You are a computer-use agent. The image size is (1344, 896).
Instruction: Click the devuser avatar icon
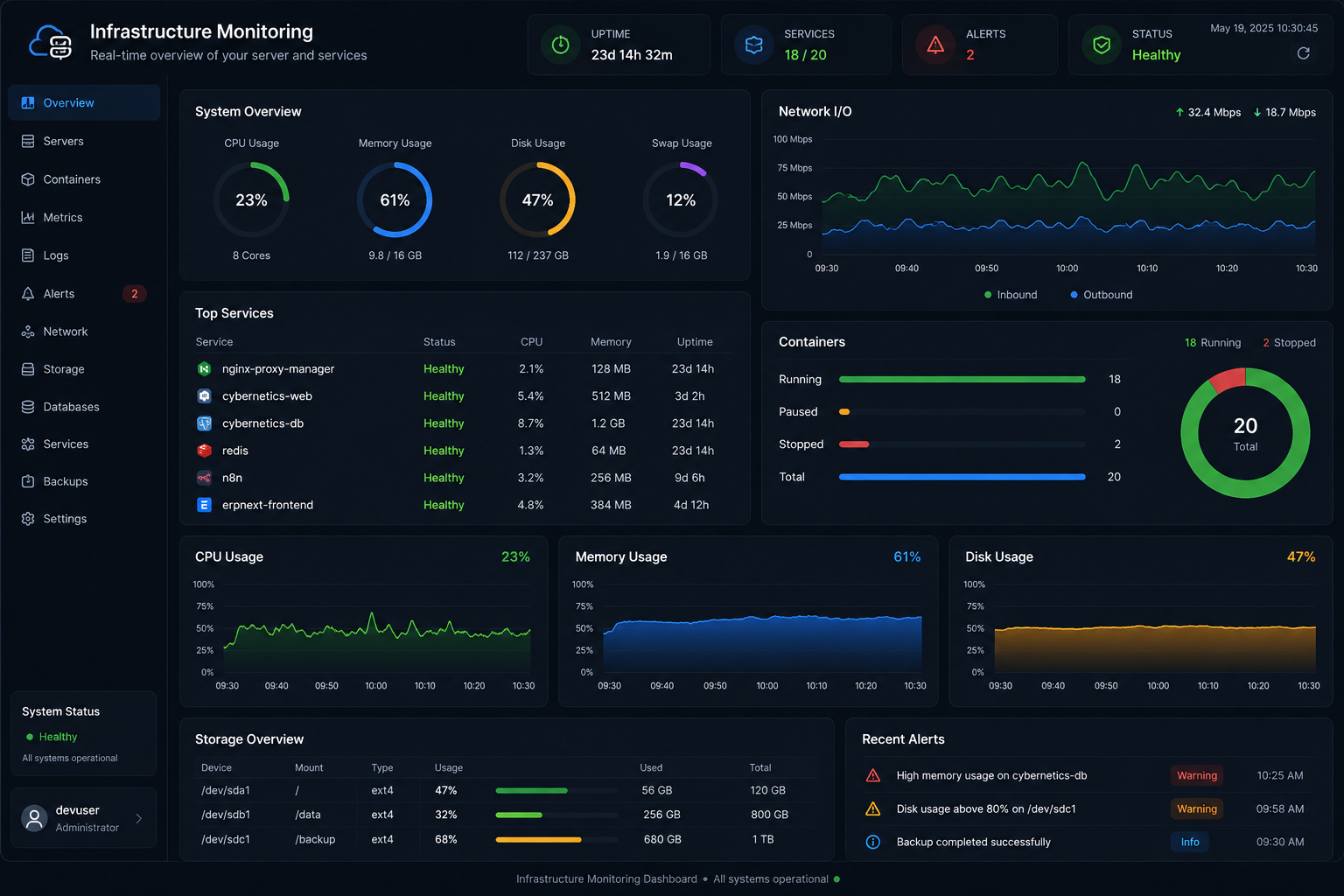pyautogui.click(x=34, y=818)
